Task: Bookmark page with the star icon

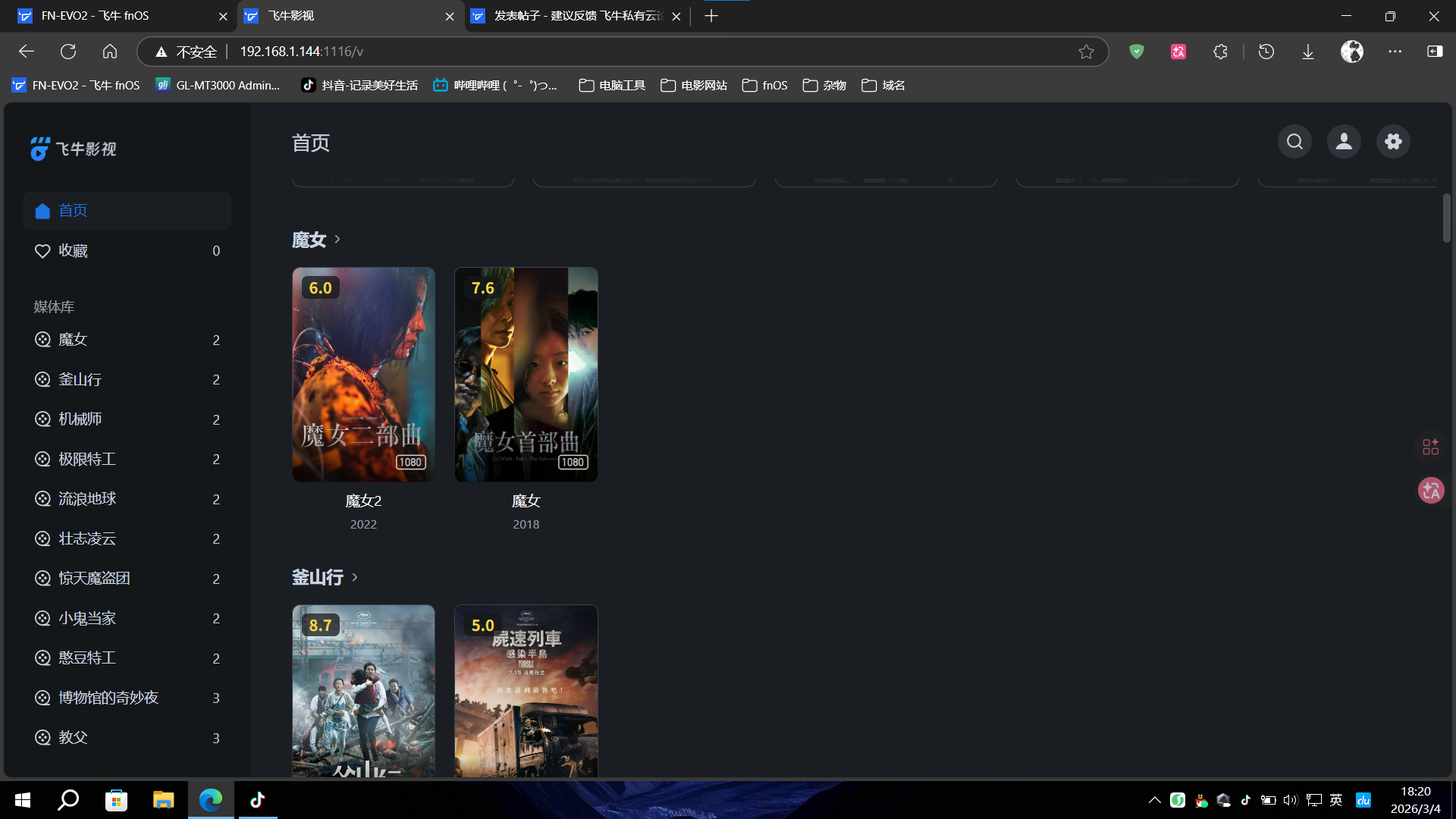Action: pos(1086,52)
